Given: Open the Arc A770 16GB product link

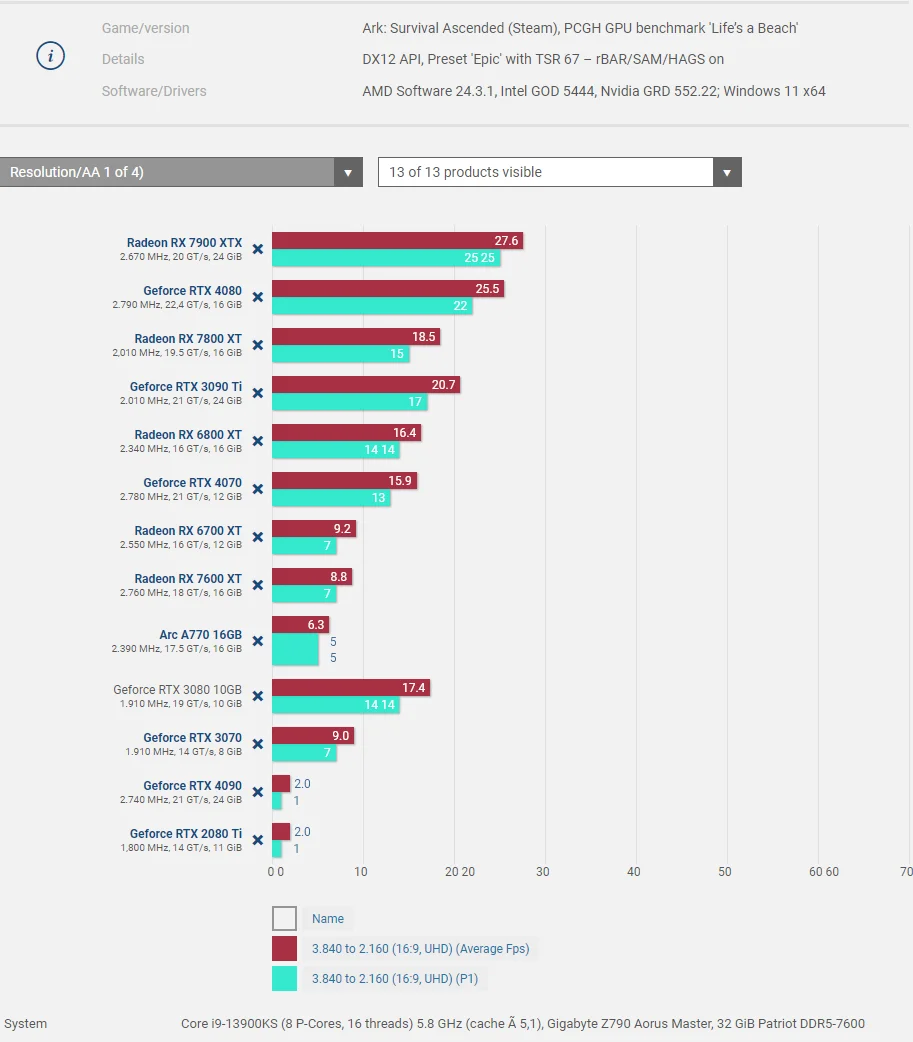Looking at the screenshot, I should (201, 635).
